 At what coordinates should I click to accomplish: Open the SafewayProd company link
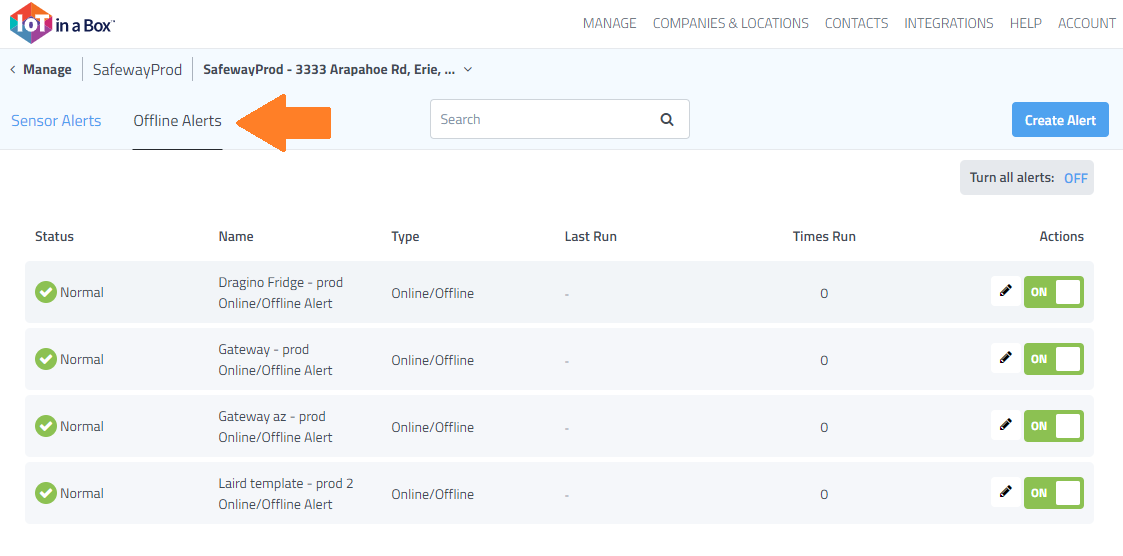point(137,70)
